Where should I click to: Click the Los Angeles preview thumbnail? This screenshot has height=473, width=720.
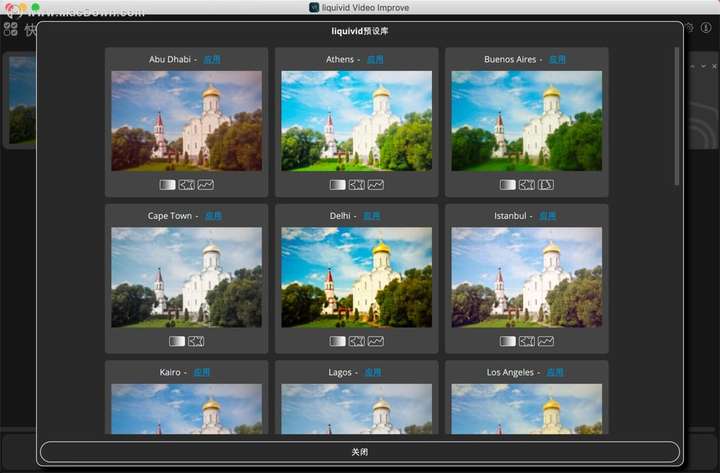[x=527, y=409]
